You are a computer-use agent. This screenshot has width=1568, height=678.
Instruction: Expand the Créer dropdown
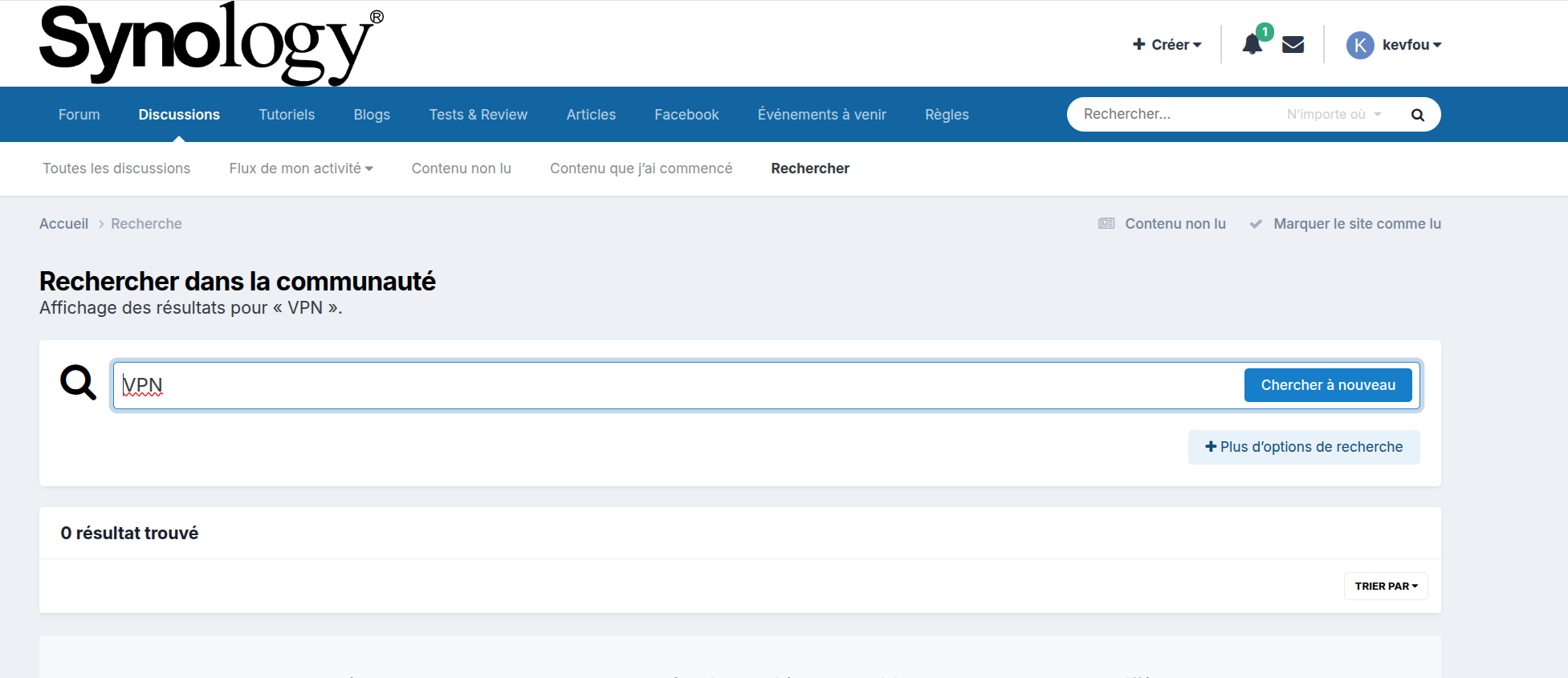[x=1167, y=45]
